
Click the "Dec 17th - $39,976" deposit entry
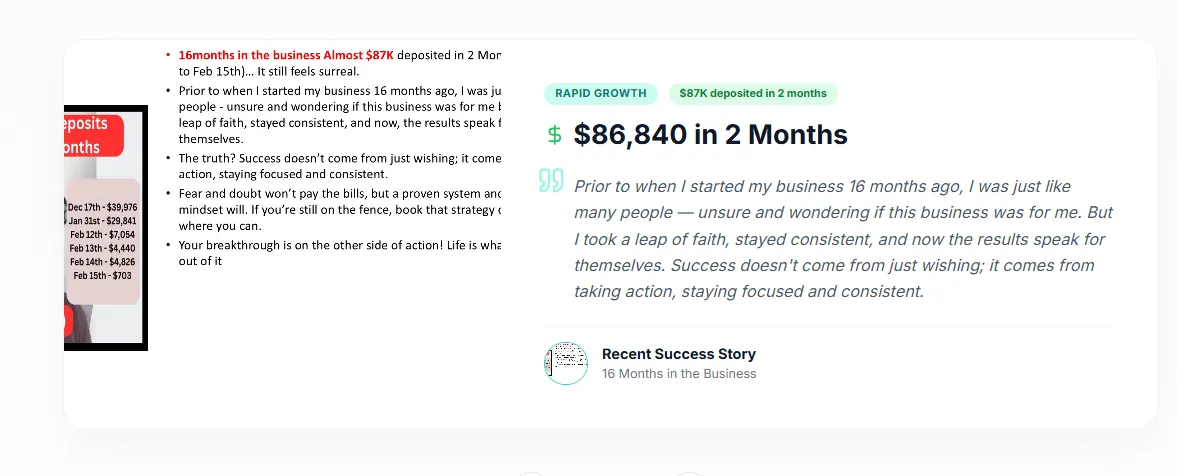(103, 207)
